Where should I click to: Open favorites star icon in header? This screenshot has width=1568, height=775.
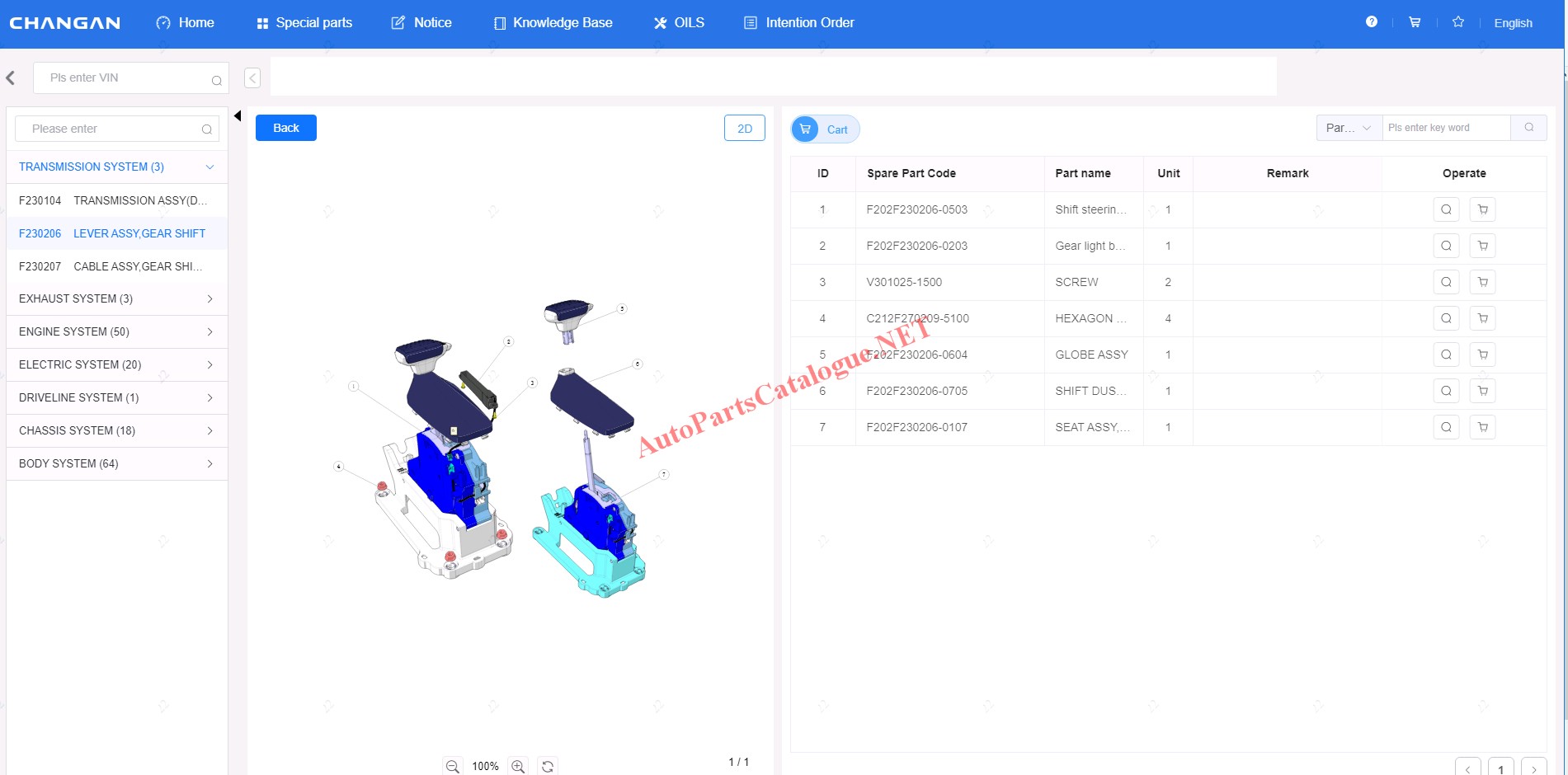(1458, 22)
